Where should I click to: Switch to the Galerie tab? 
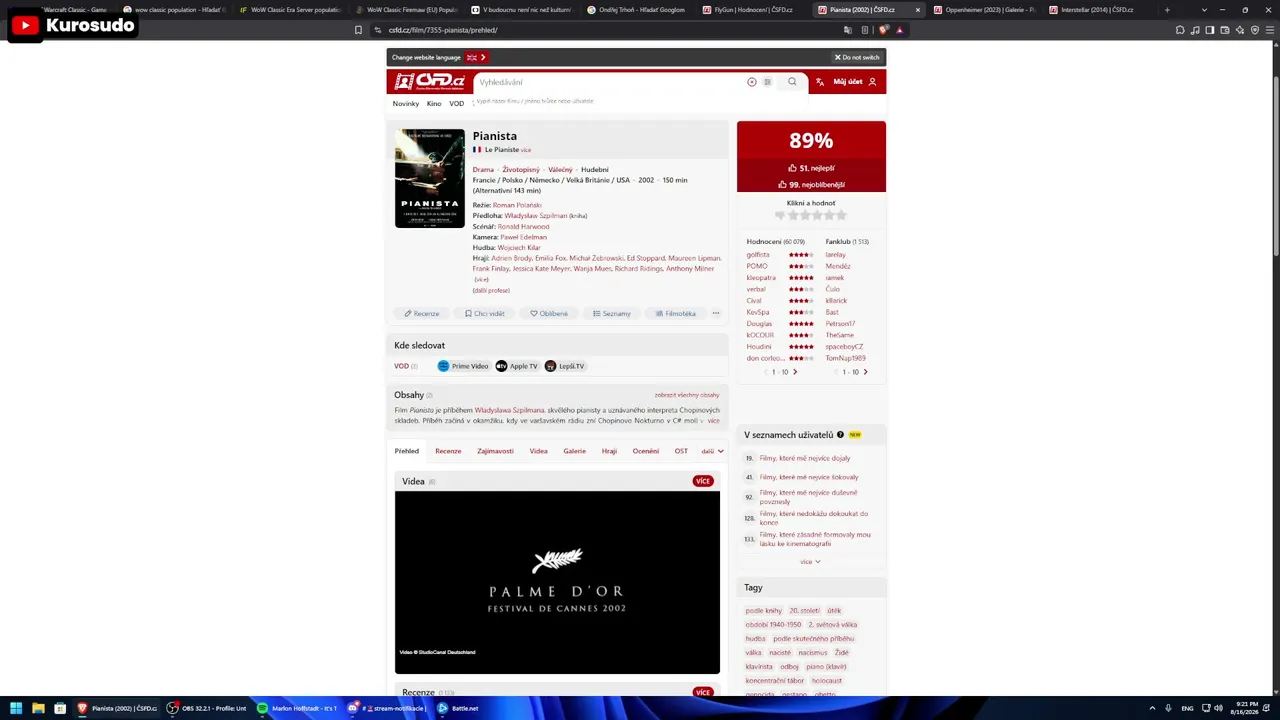click(x=574, y=451)
